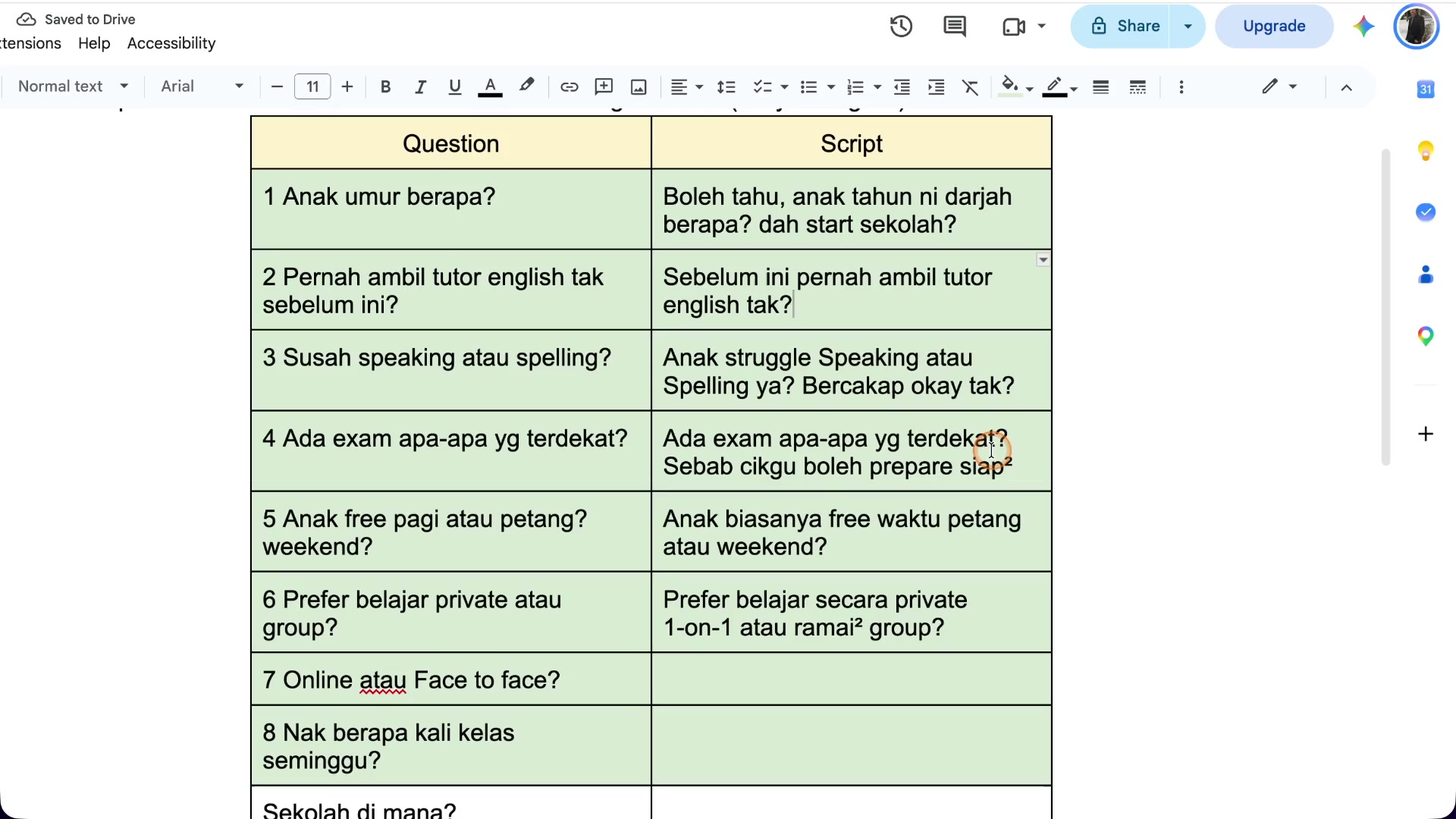This screenshot has height=819, width=1456.
Task: Insert image toolbar icon
Action: coord(639,87)
